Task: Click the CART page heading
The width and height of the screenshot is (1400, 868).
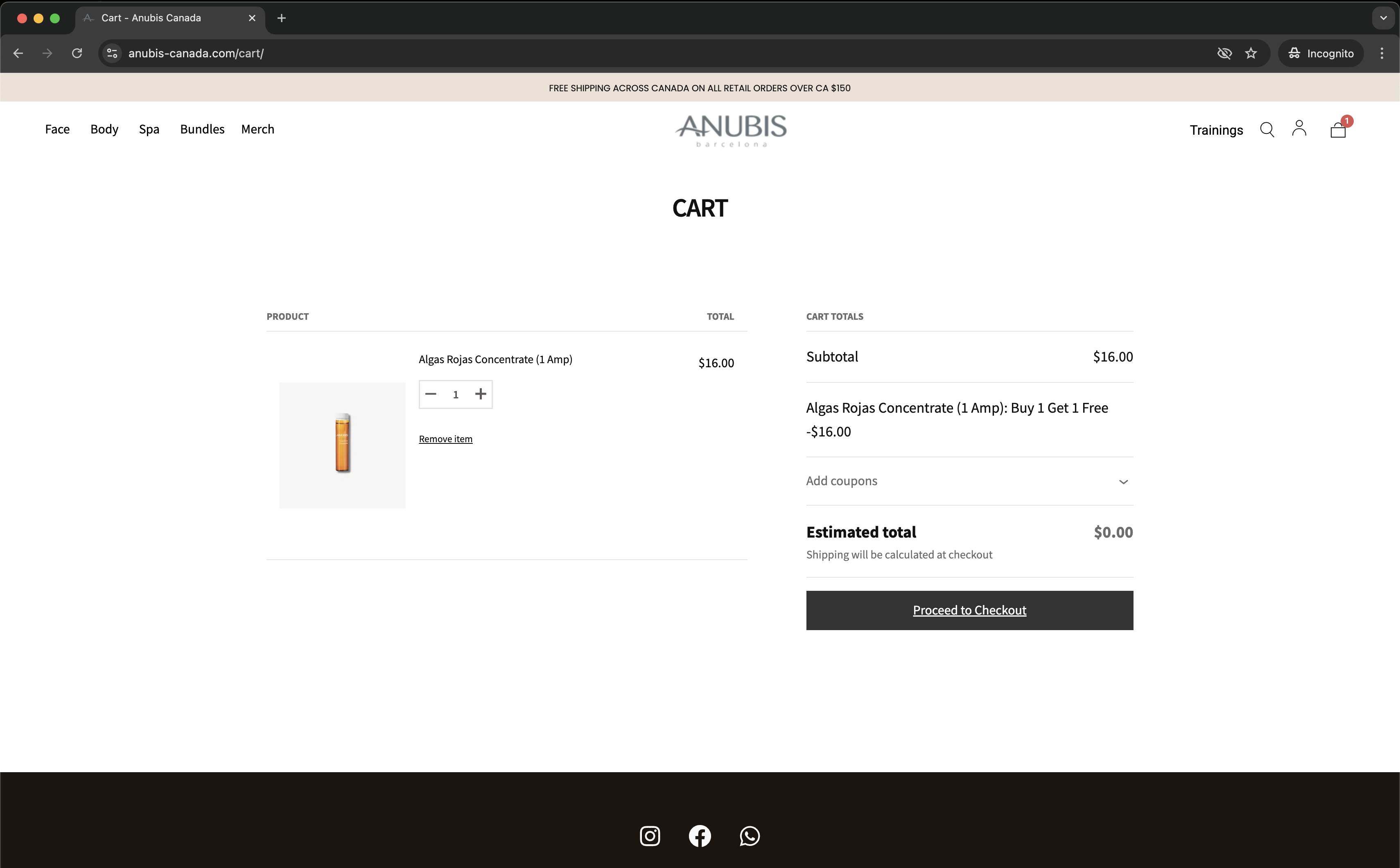Action: point(700,208)
